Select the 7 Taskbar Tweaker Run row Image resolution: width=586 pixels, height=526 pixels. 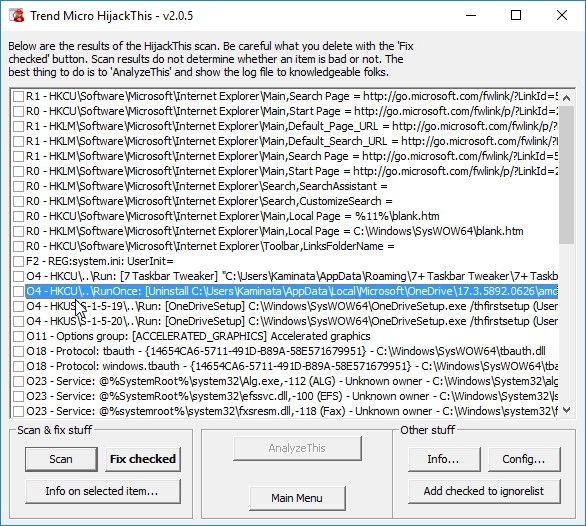tap(292, 276)
